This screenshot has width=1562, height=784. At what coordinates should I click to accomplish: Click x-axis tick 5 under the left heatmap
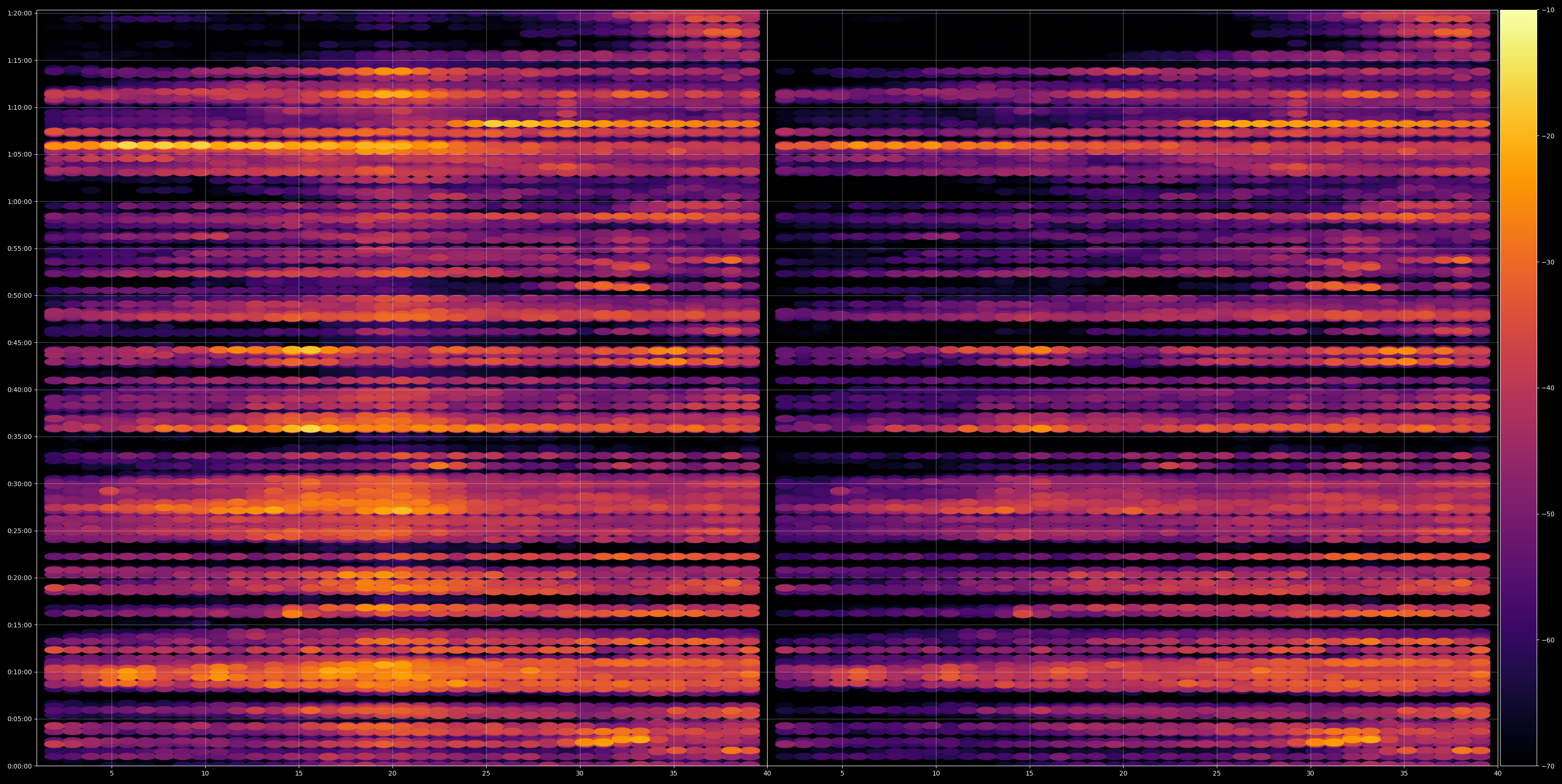tap(112, 774)
